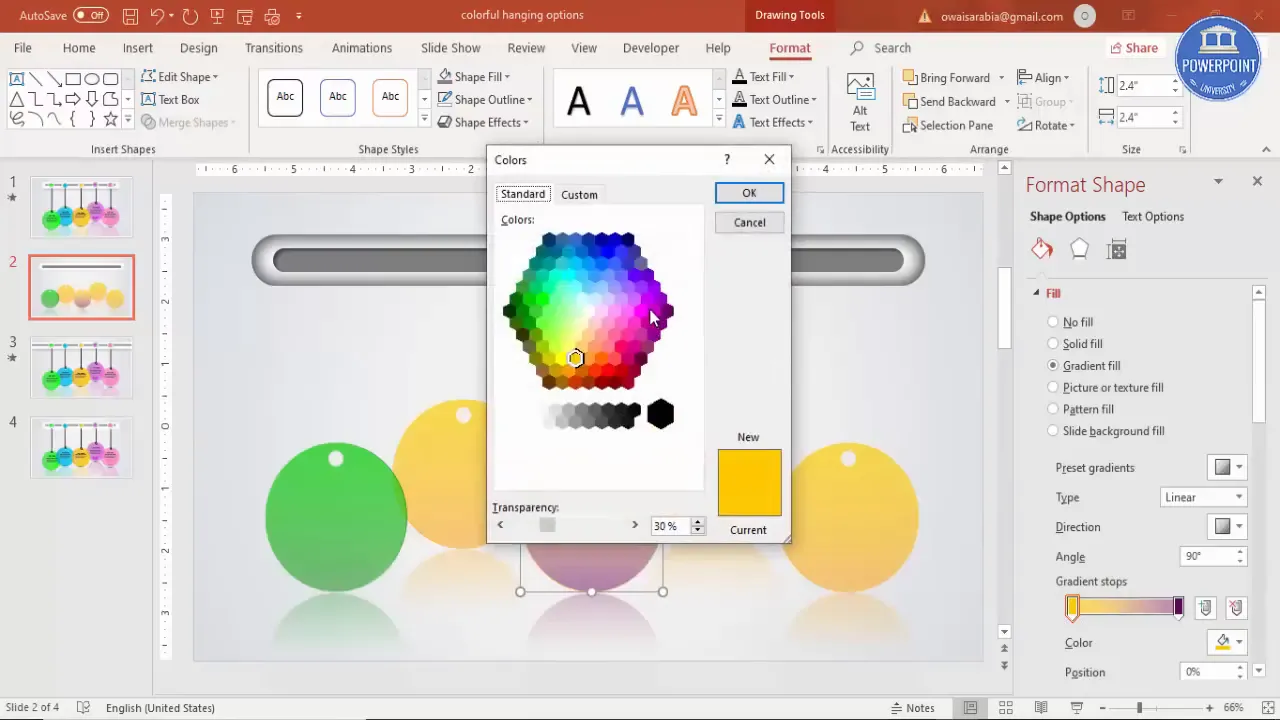This screenshot has width=1280, height=720.
Task: Select slide 3 thumbnail
Action: click(81, 367)
